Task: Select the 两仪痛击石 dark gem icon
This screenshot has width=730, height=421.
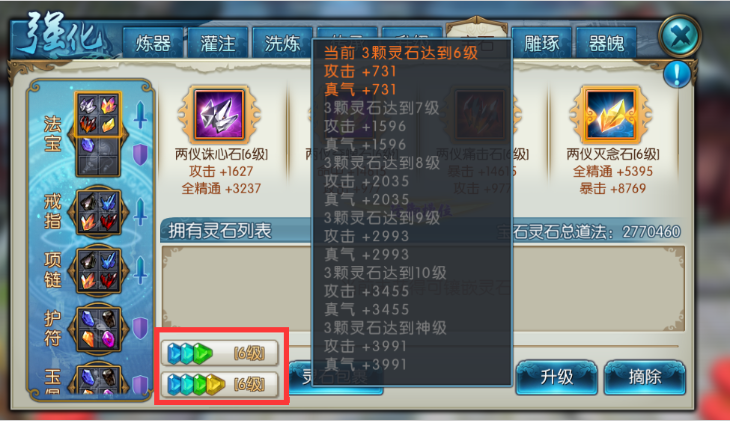Action: 480,115
